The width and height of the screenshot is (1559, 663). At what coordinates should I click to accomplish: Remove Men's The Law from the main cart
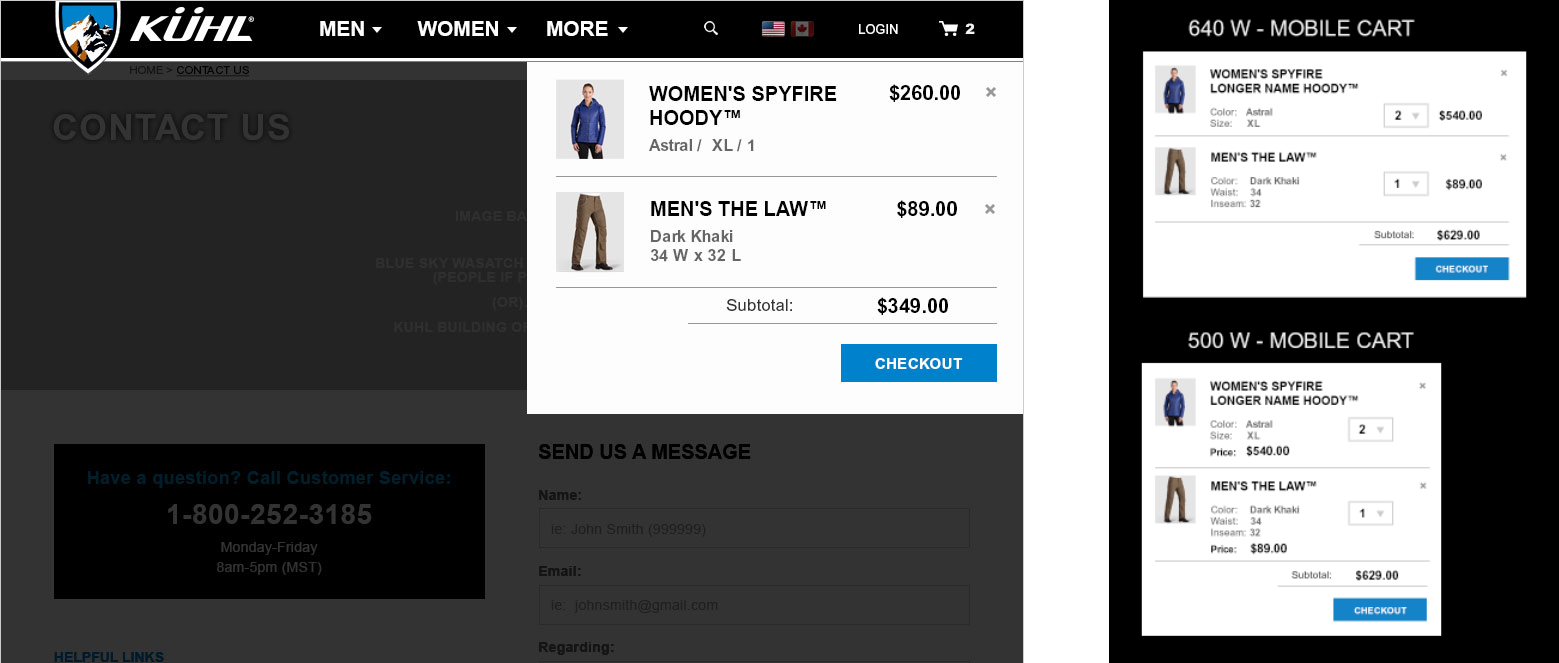[x=990, y=209]
